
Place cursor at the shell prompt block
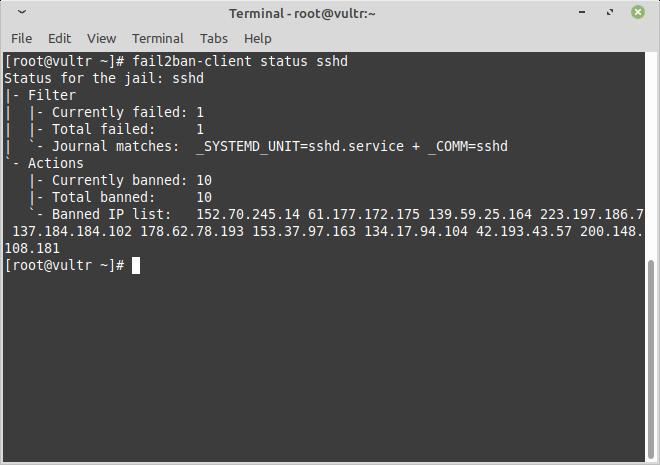pos(136,266)
